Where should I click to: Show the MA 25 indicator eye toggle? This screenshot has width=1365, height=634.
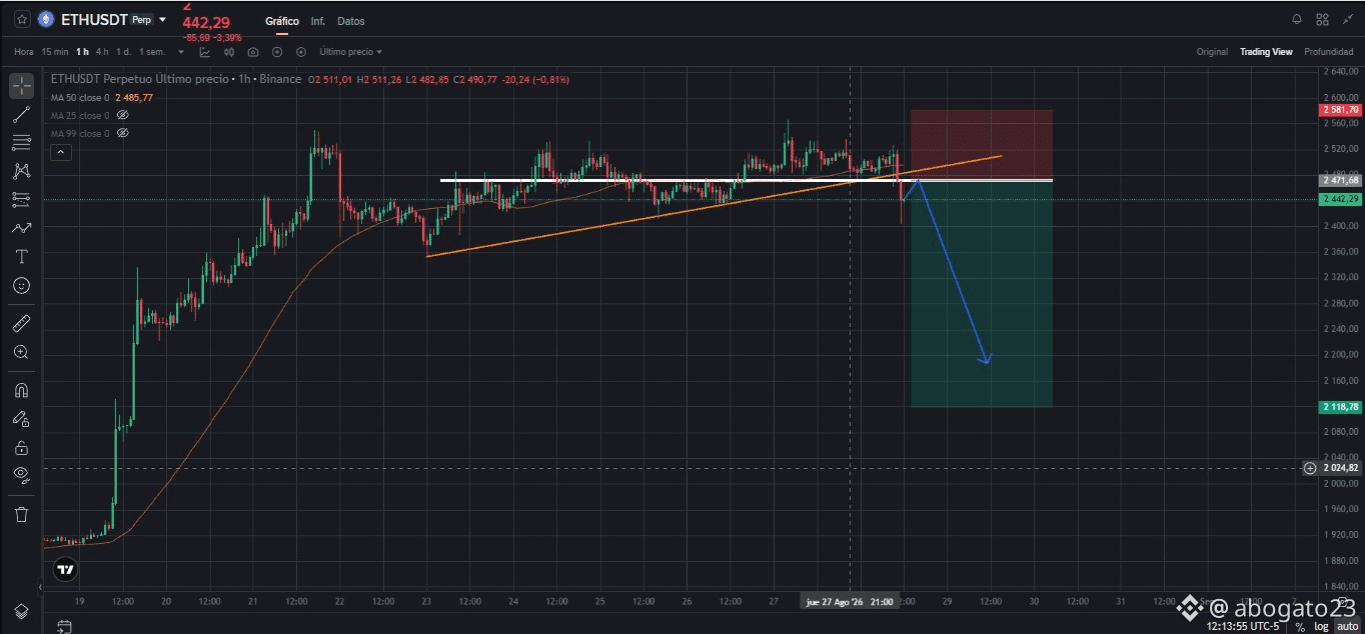[123, 115]
